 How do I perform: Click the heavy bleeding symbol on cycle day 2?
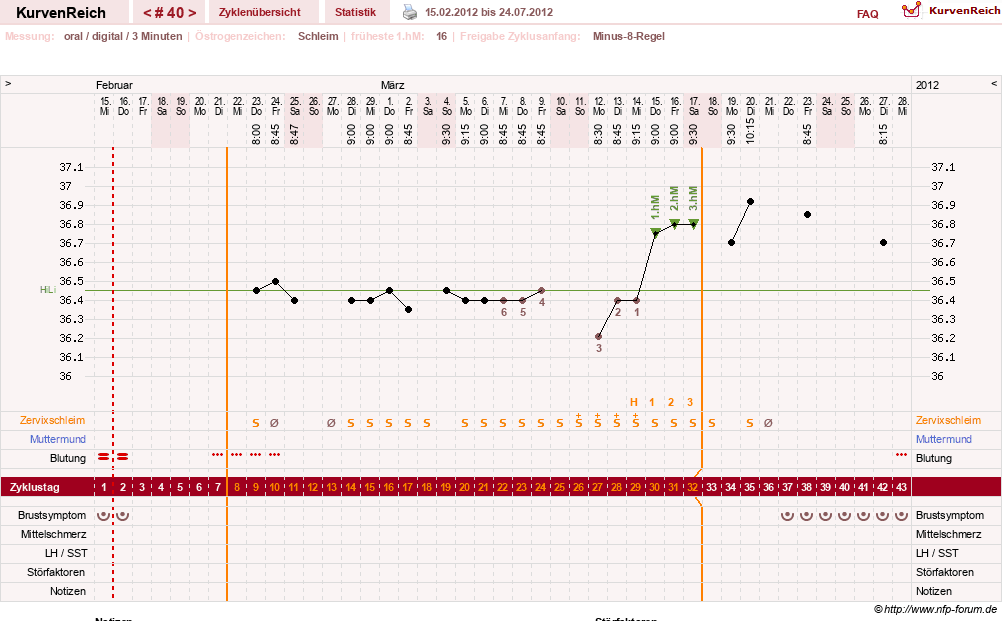point(123,457)
